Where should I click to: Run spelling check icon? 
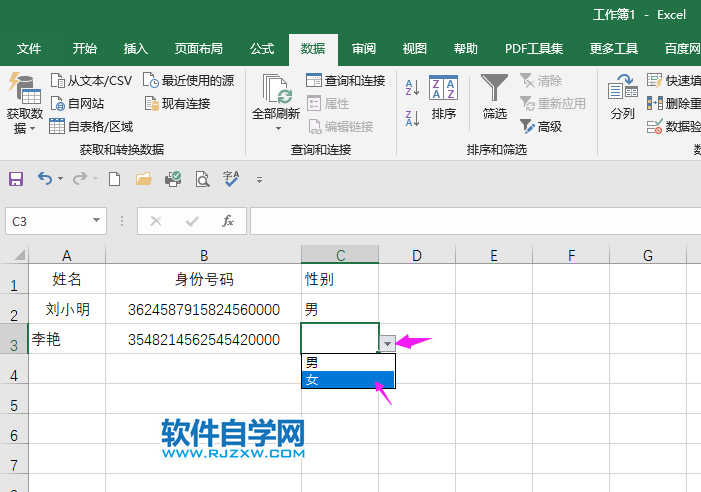click(x=231, y=179)
